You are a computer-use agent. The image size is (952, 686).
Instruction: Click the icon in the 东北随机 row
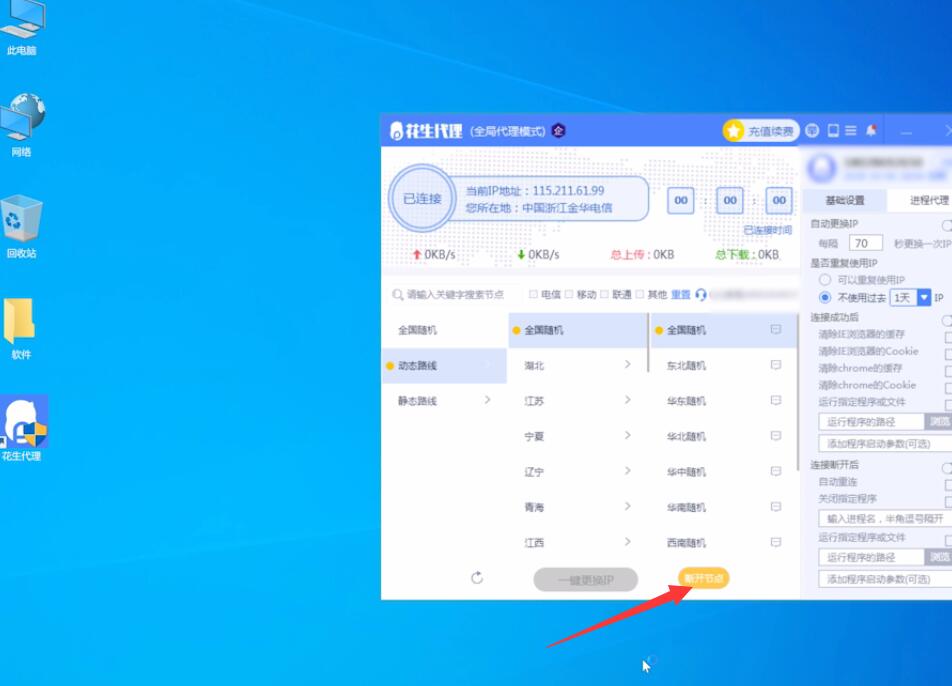pos(775,365)
